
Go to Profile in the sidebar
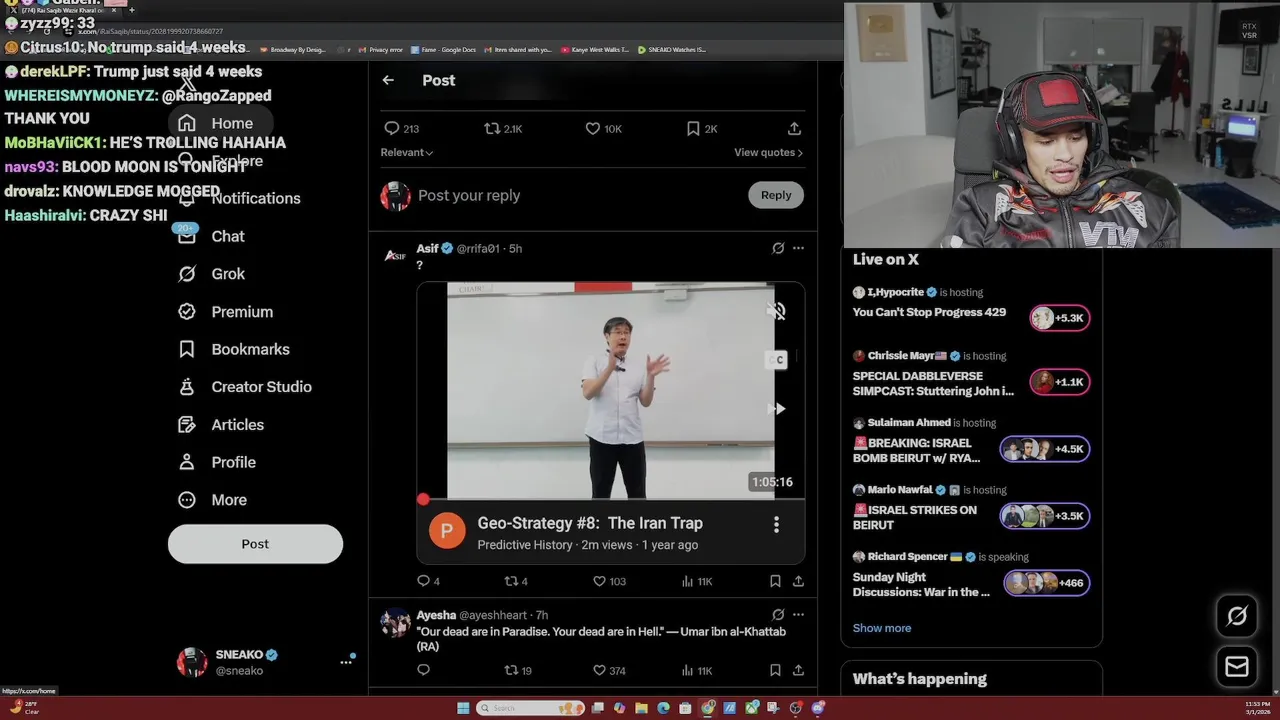click(x=217, y=462)
